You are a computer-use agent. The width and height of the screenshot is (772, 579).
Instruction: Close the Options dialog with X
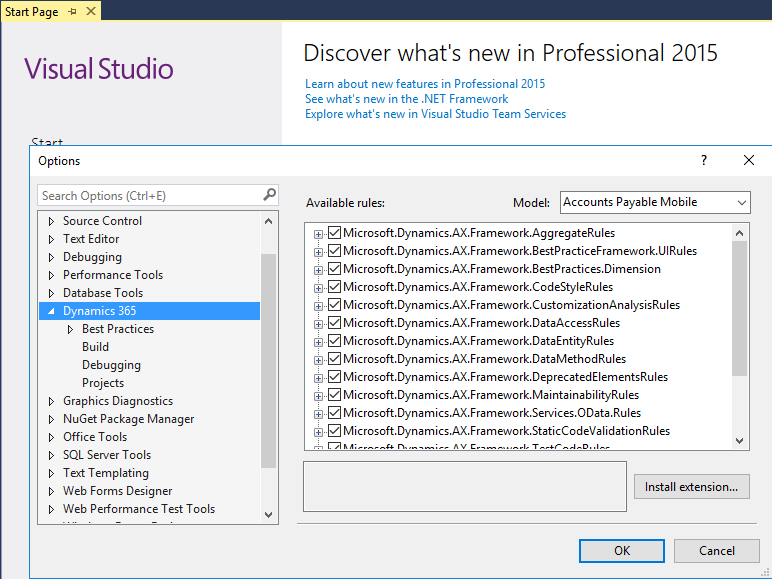748,160
